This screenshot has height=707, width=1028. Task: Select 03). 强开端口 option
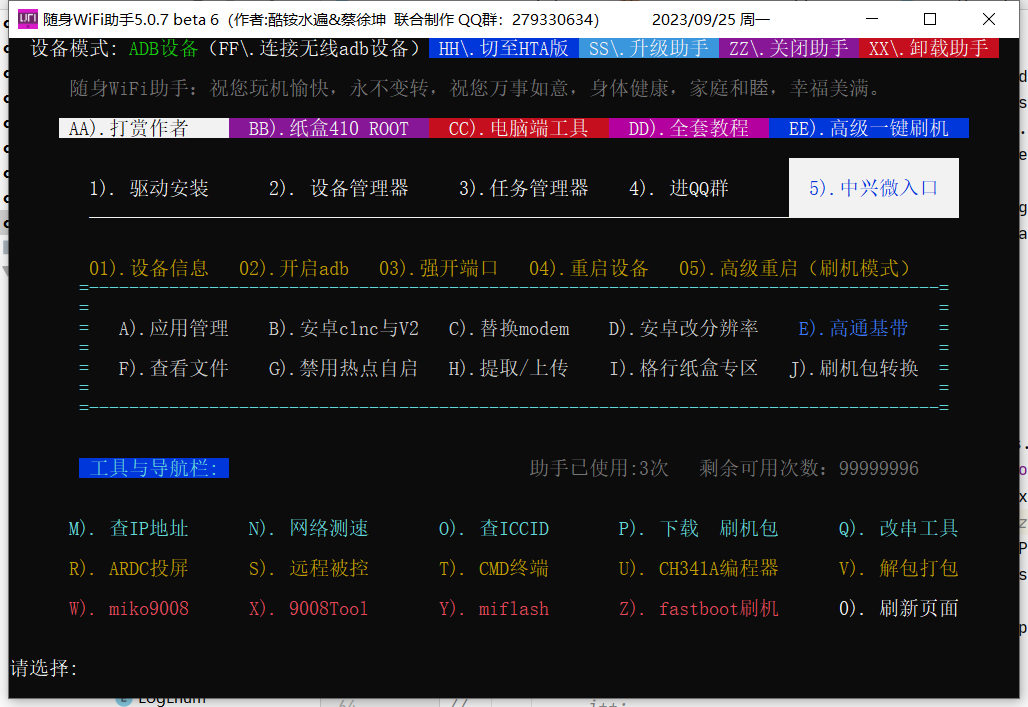(x=438, y=268)
